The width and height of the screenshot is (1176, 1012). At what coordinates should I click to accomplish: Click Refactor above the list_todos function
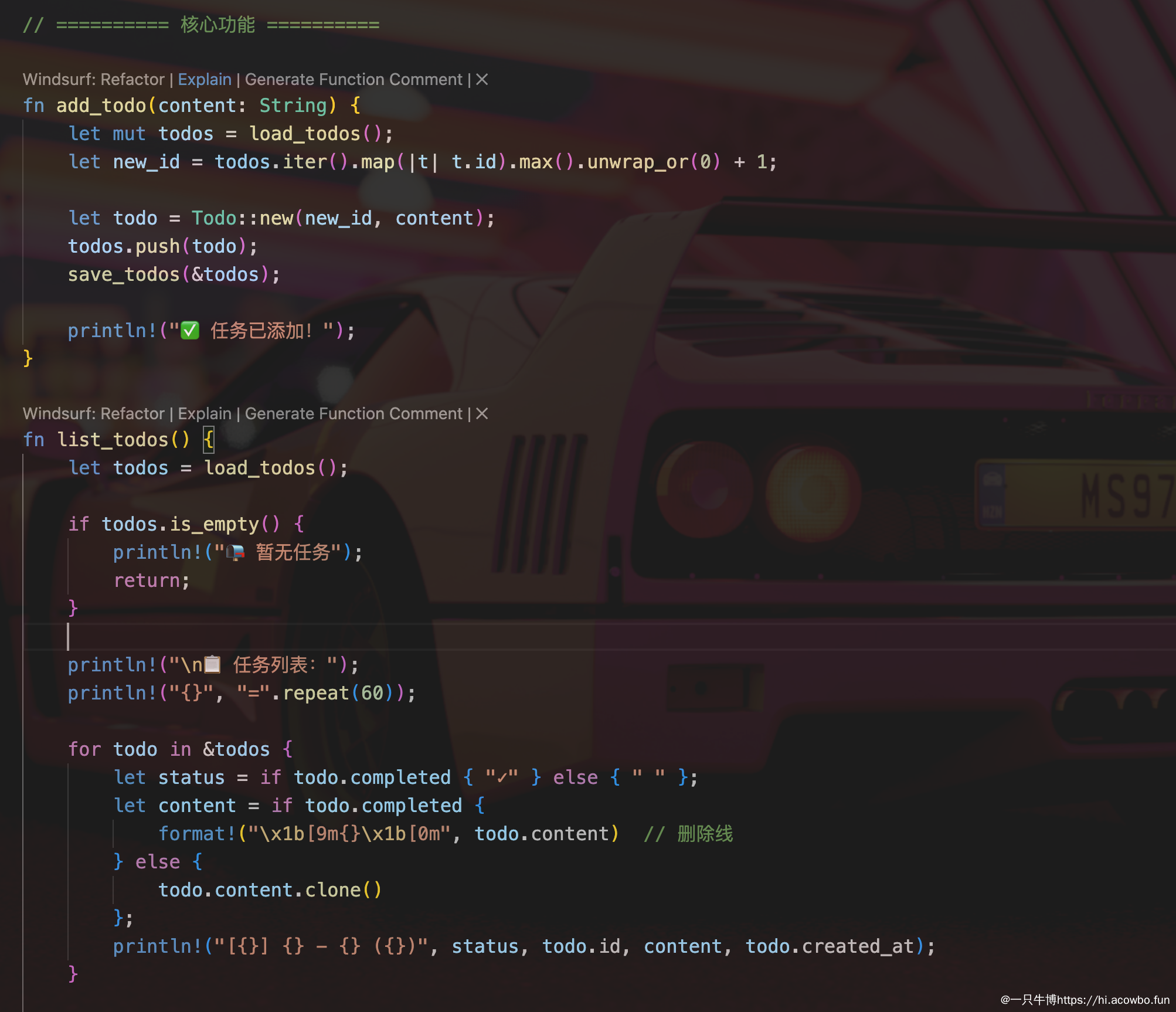coord(132,414)
